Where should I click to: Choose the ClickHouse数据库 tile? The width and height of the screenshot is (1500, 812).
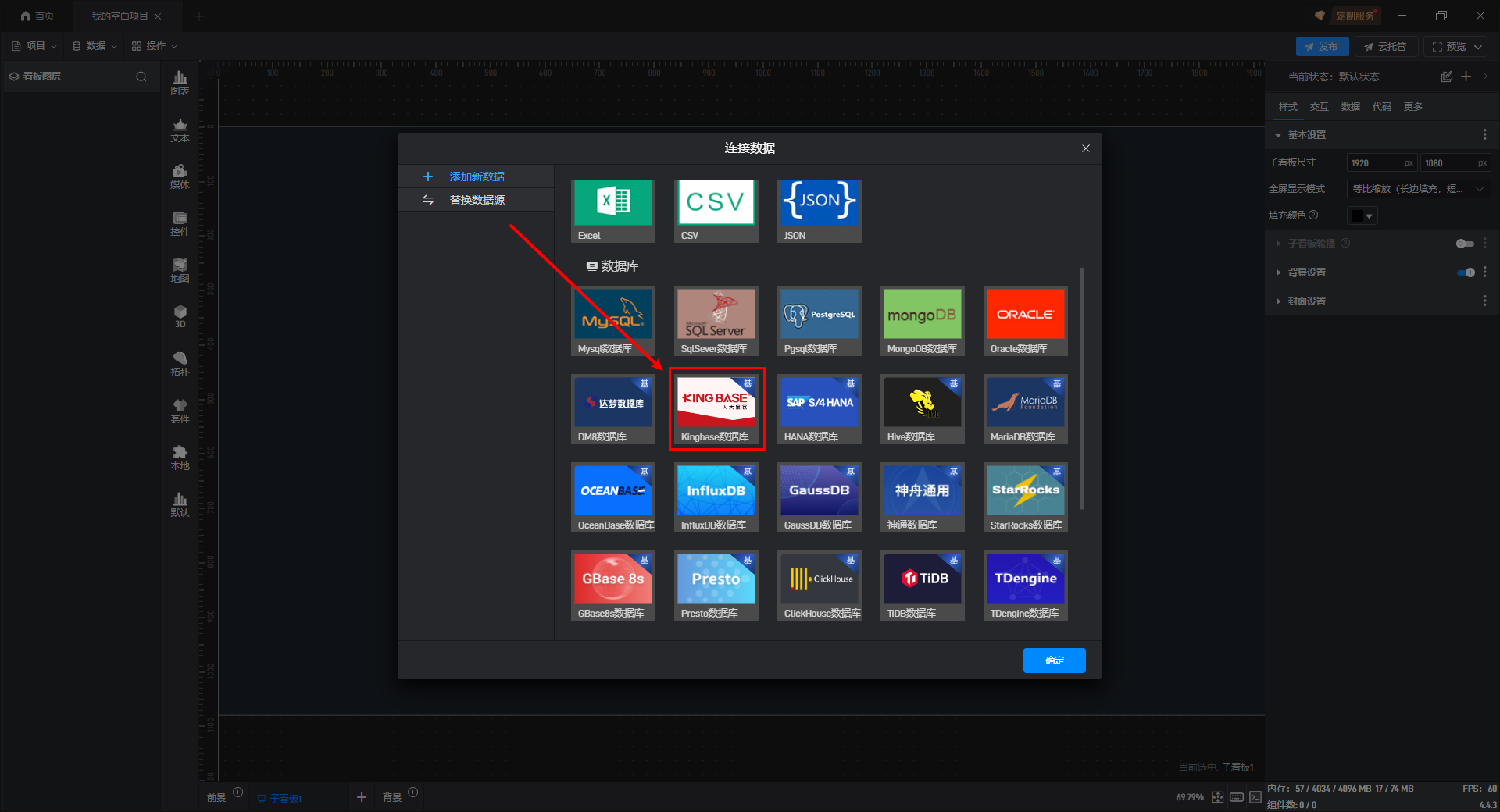pyautogui.click(x=820, y=586)
